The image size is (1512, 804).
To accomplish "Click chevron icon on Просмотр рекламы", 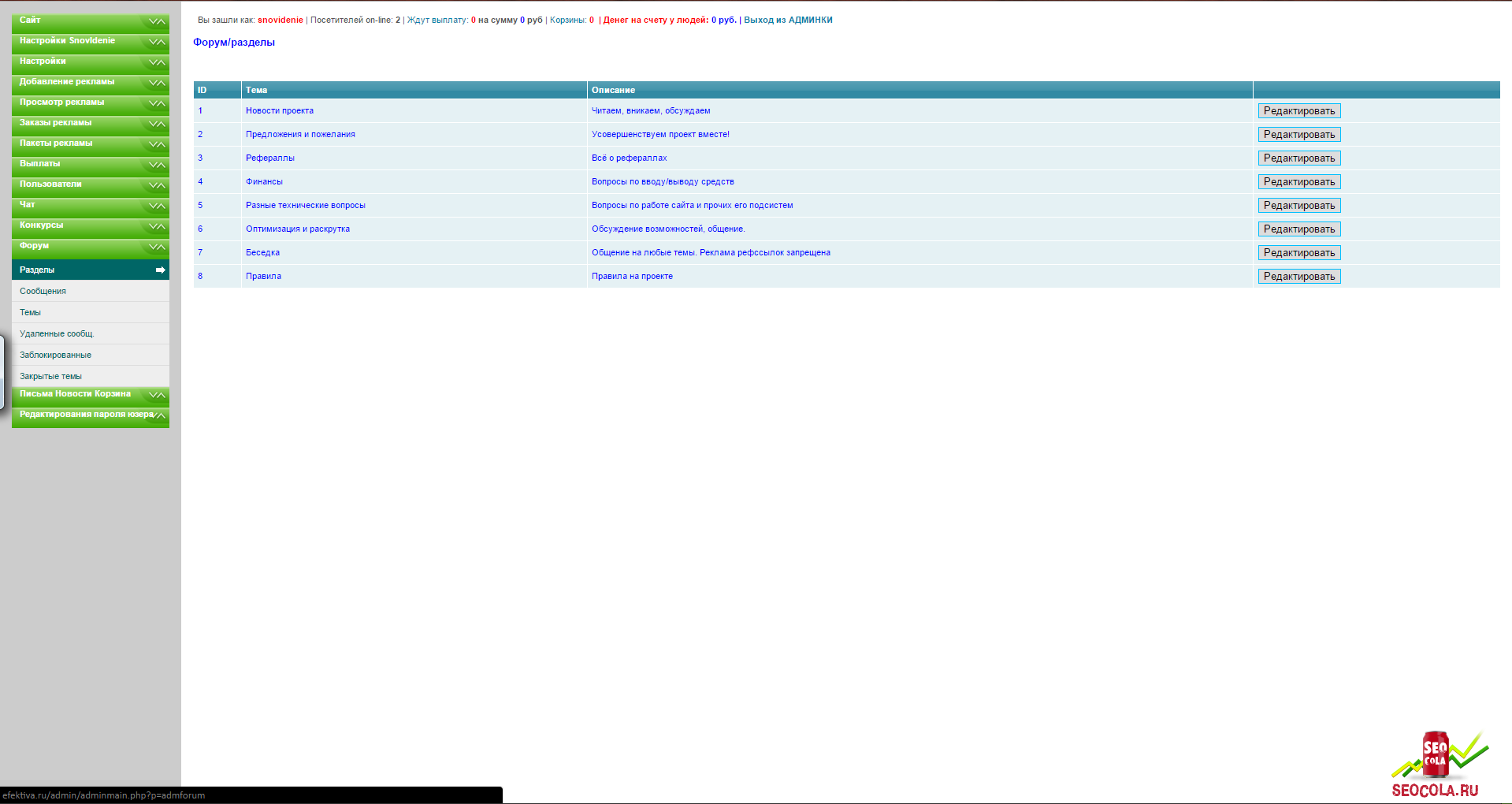I will point(157,103).
